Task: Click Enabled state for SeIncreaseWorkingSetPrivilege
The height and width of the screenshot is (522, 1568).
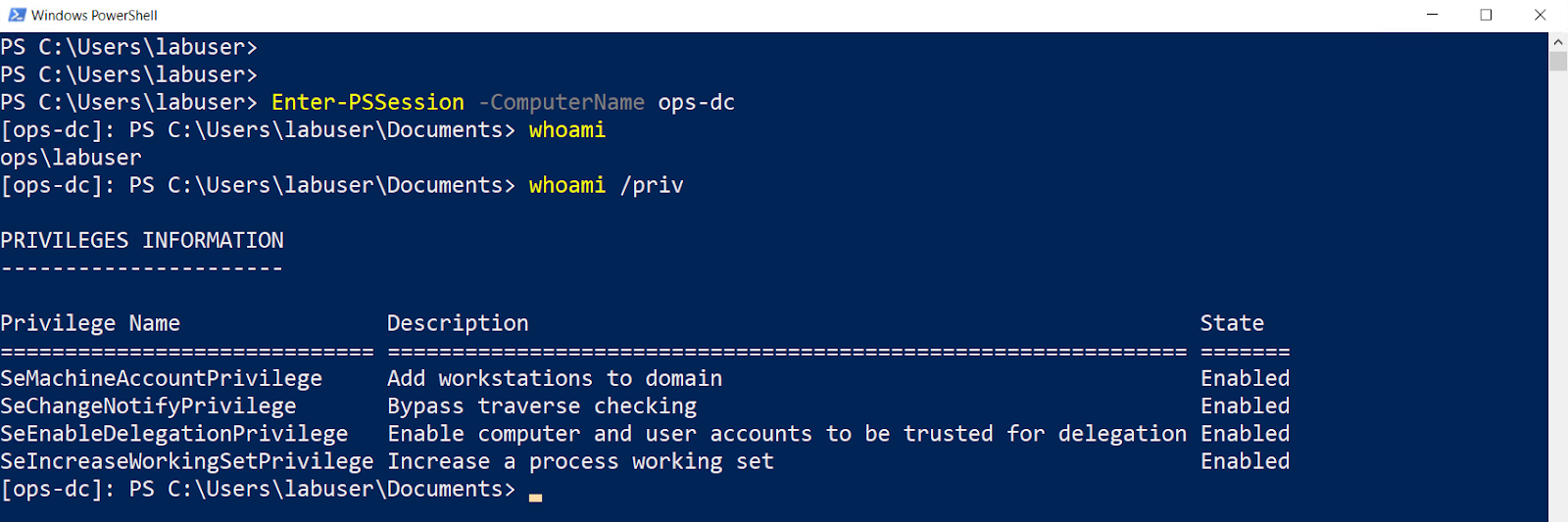Action: pos(1245,461)
